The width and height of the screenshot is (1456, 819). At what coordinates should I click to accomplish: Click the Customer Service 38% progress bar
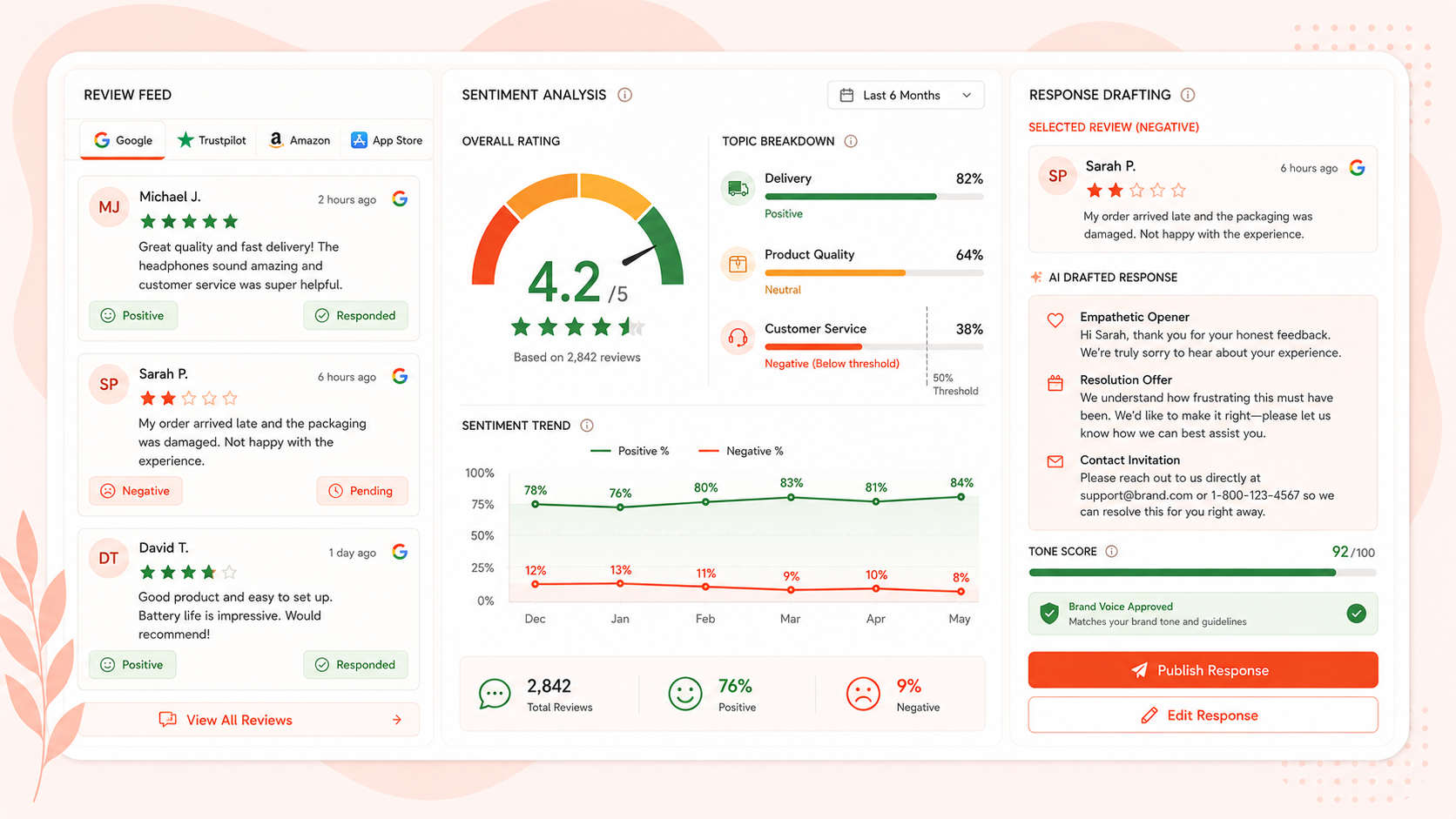(873, 346)
